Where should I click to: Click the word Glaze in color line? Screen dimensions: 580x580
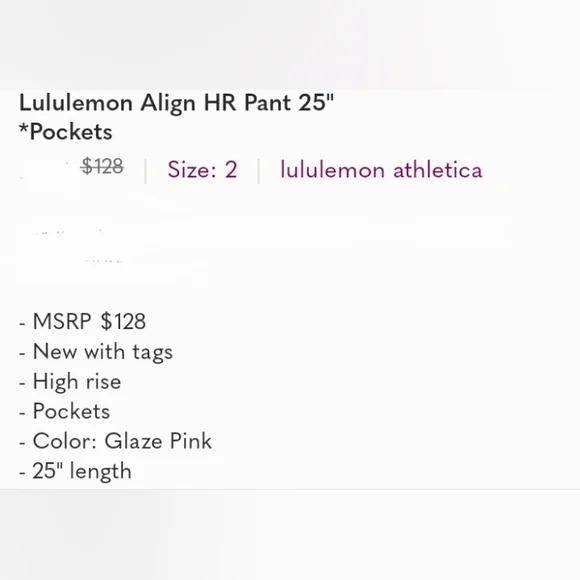134,441
